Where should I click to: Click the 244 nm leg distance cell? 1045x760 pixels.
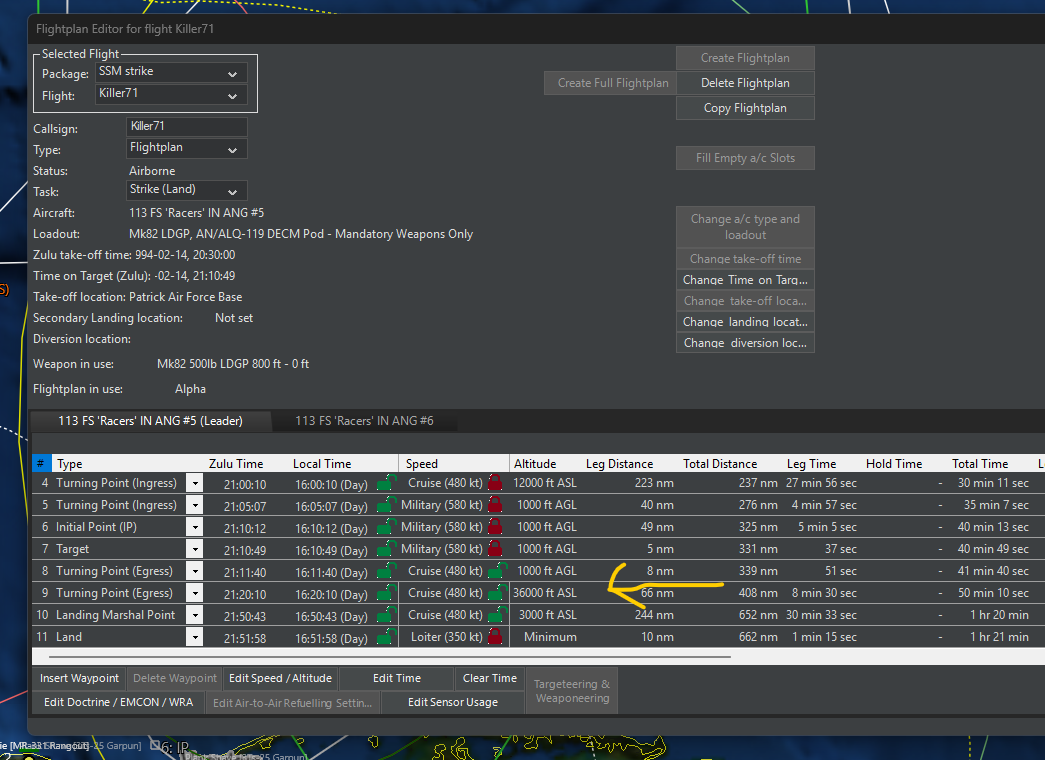click(x=654, y=615)
